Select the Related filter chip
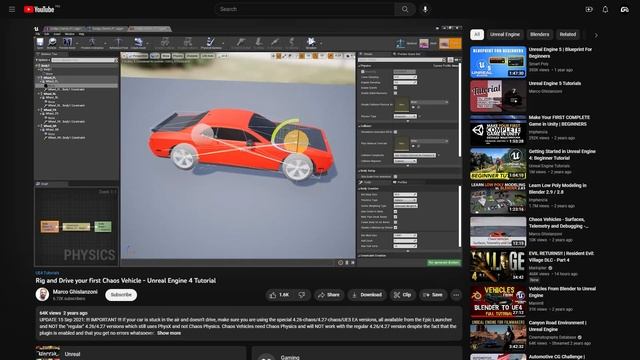Screen dimensions: 640x360 (567, 34)
